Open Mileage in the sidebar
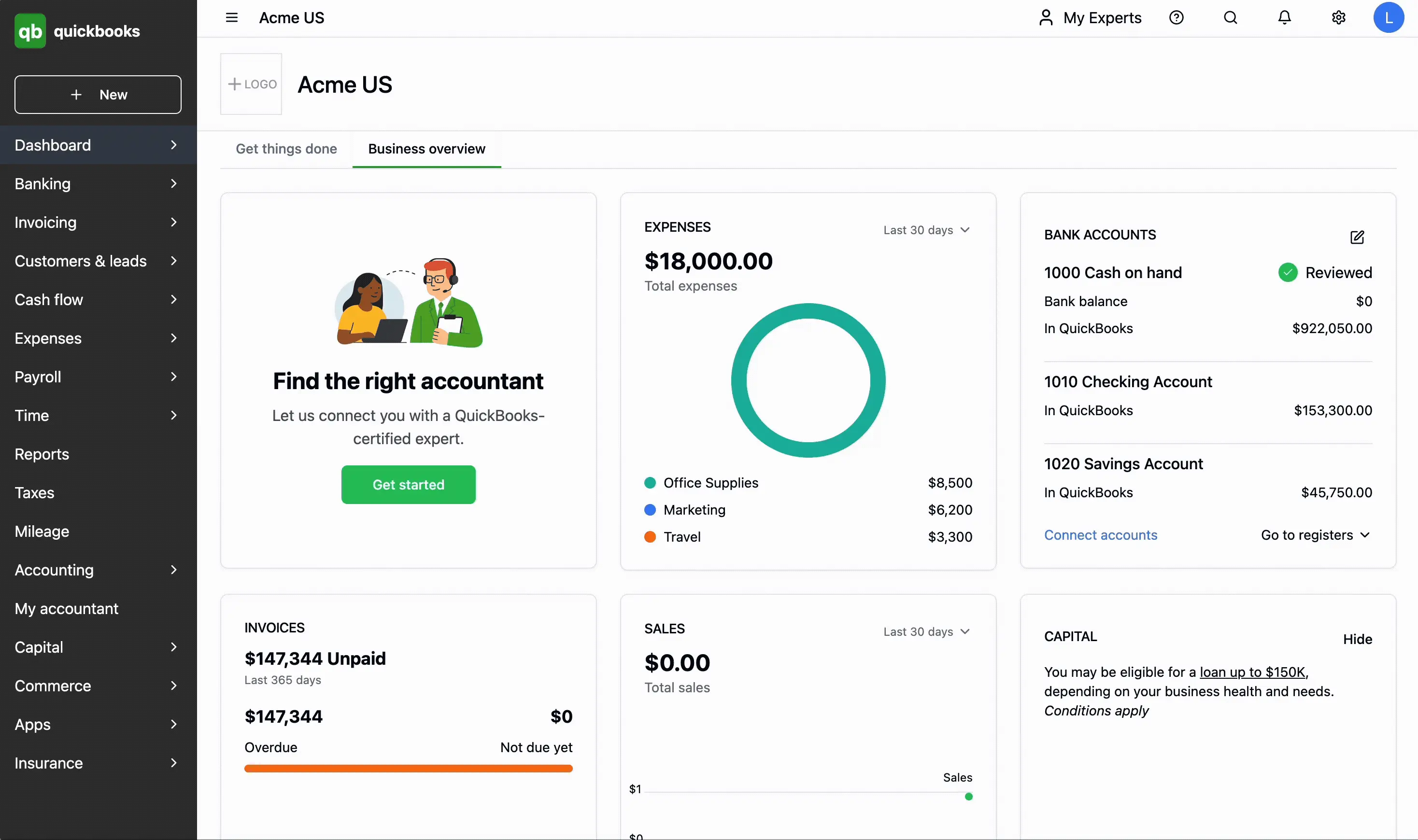The width and height of the screenshot is (1418, 840). pyautogui.click(x=99, y=531)
